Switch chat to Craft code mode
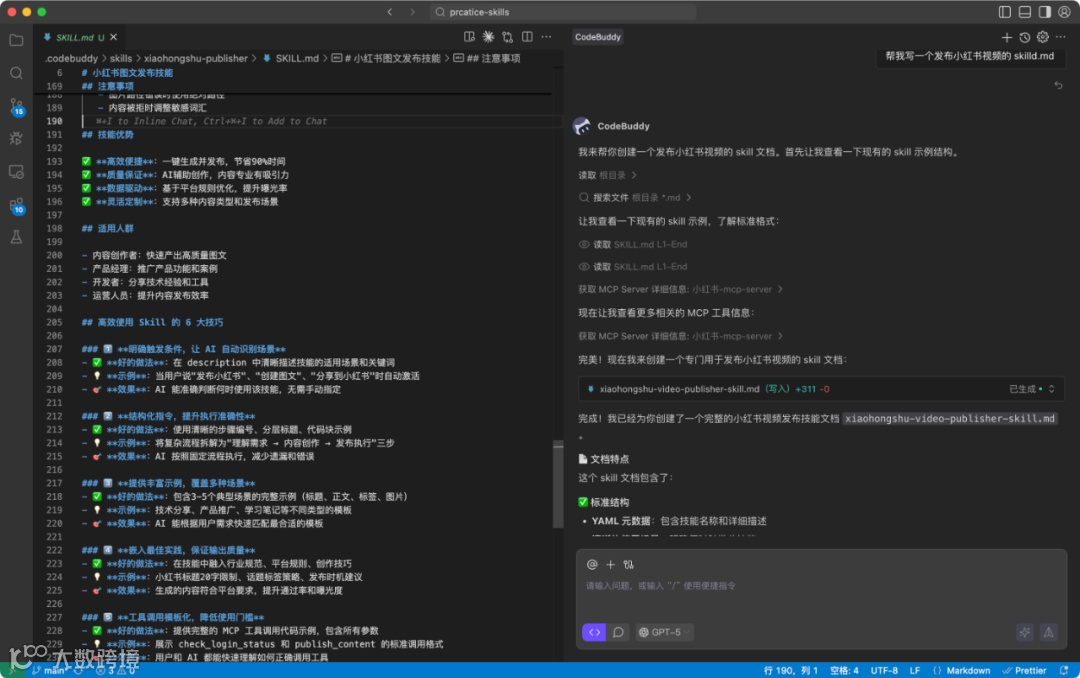 point(594,632)
